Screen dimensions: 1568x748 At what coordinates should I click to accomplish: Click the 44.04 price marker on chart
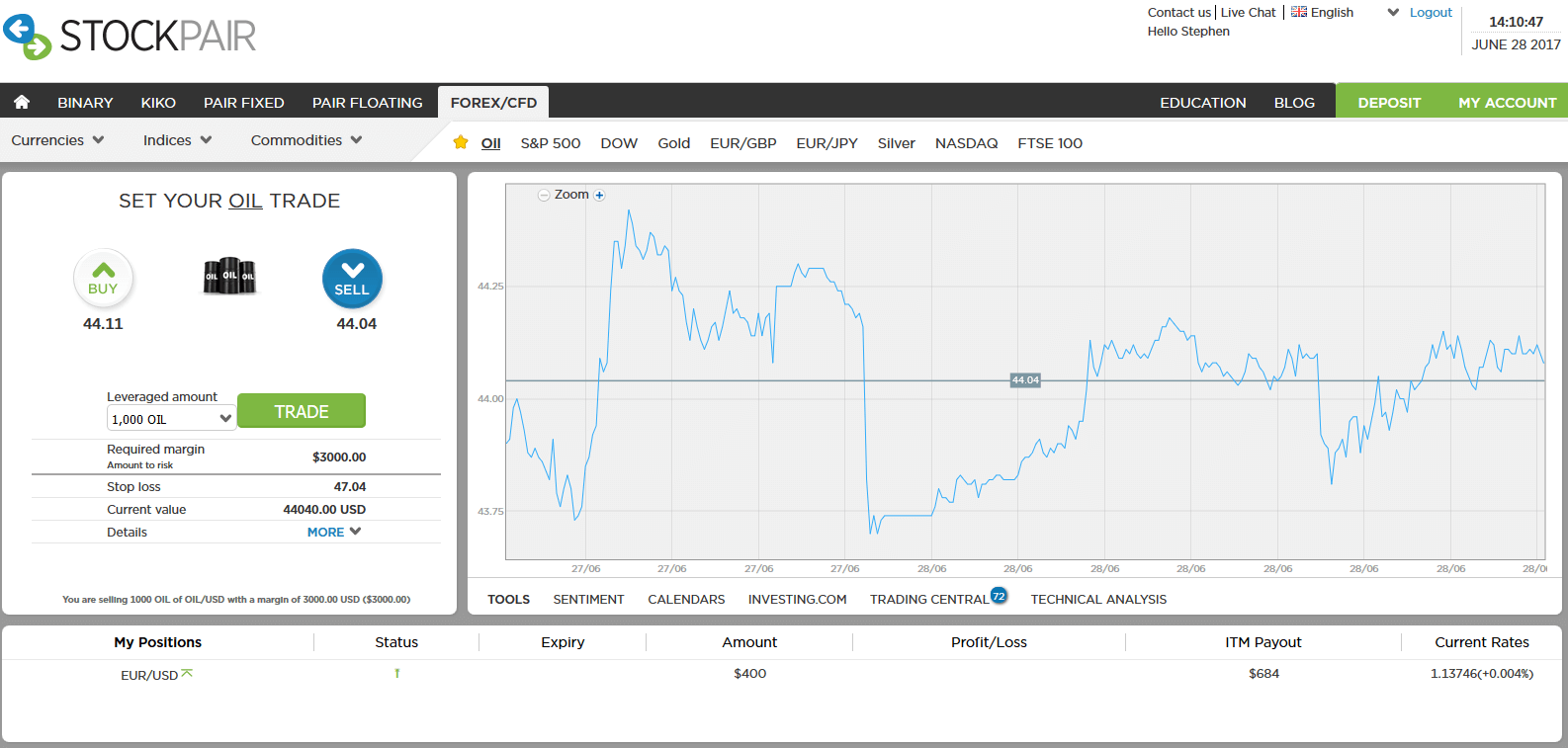1025,380
